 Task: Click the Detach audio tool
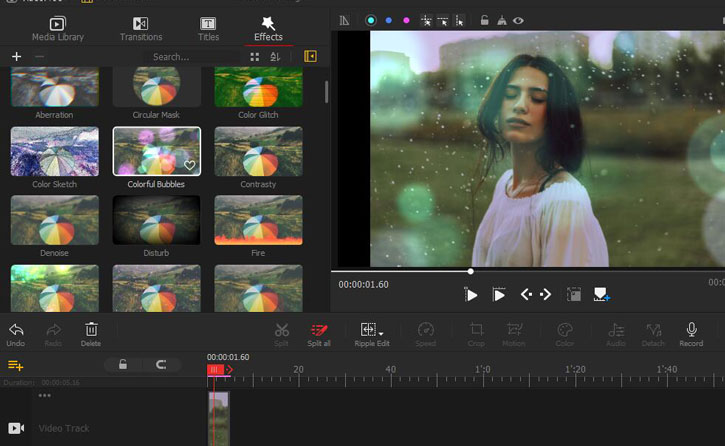(x=653, y=335)
